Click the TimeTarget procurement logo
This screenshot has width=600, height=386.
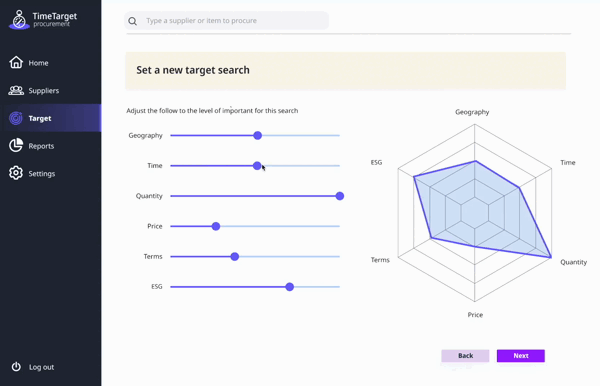pyautogui.click(x=42, y=20)
